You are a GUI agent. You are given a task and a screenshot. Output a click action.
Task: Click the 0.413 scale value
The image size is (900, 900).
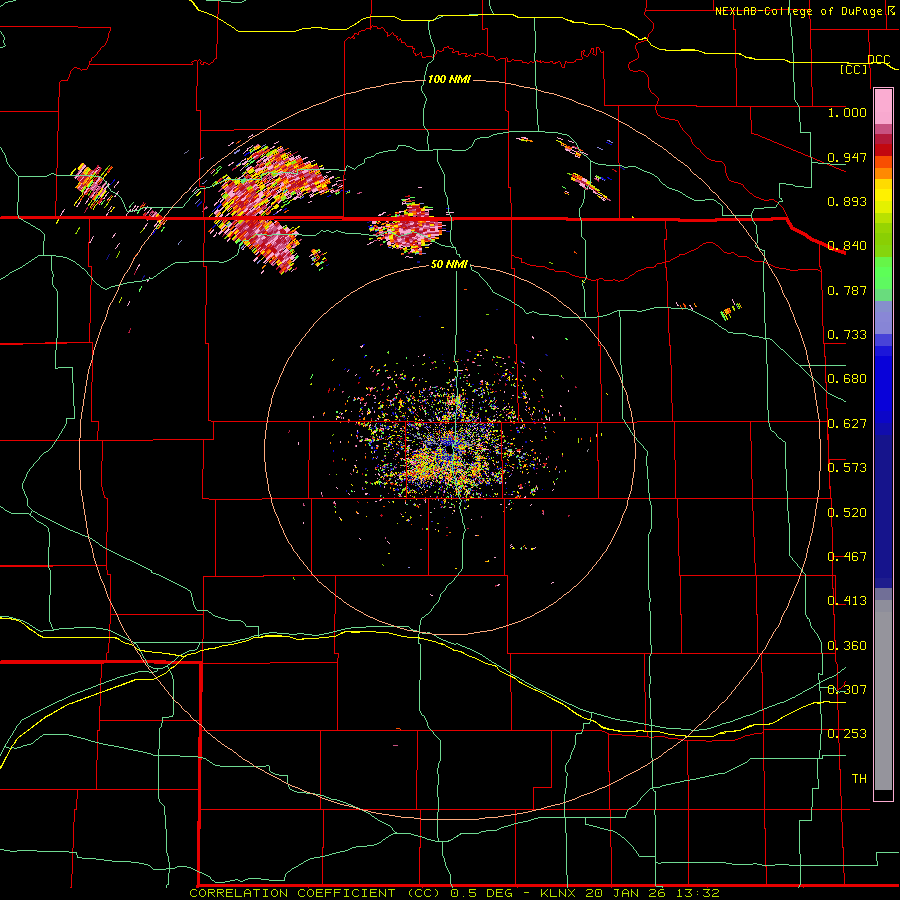tap(847, 601)
